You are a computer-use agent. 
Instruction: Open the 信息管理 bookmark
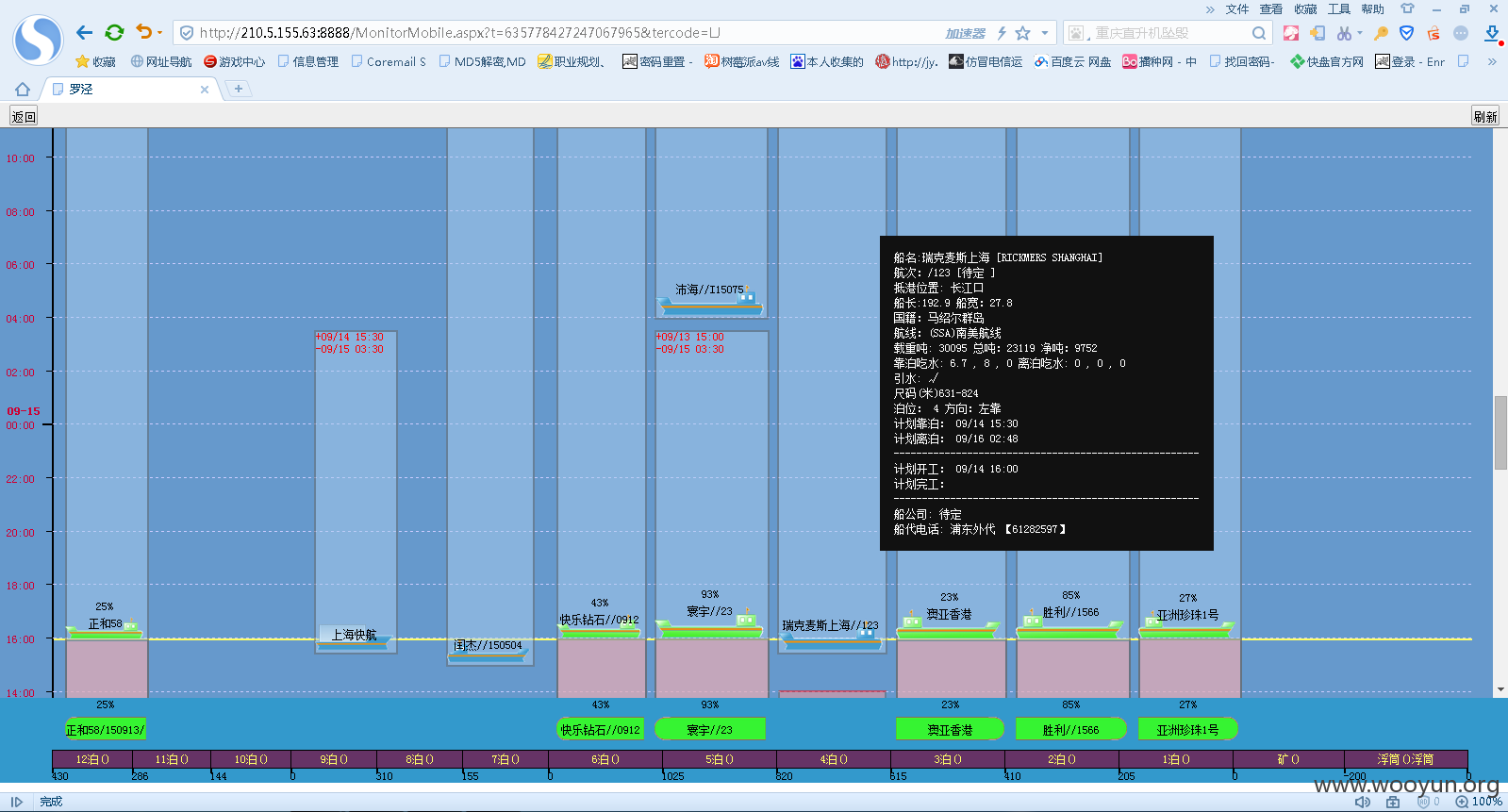(308, 61)
